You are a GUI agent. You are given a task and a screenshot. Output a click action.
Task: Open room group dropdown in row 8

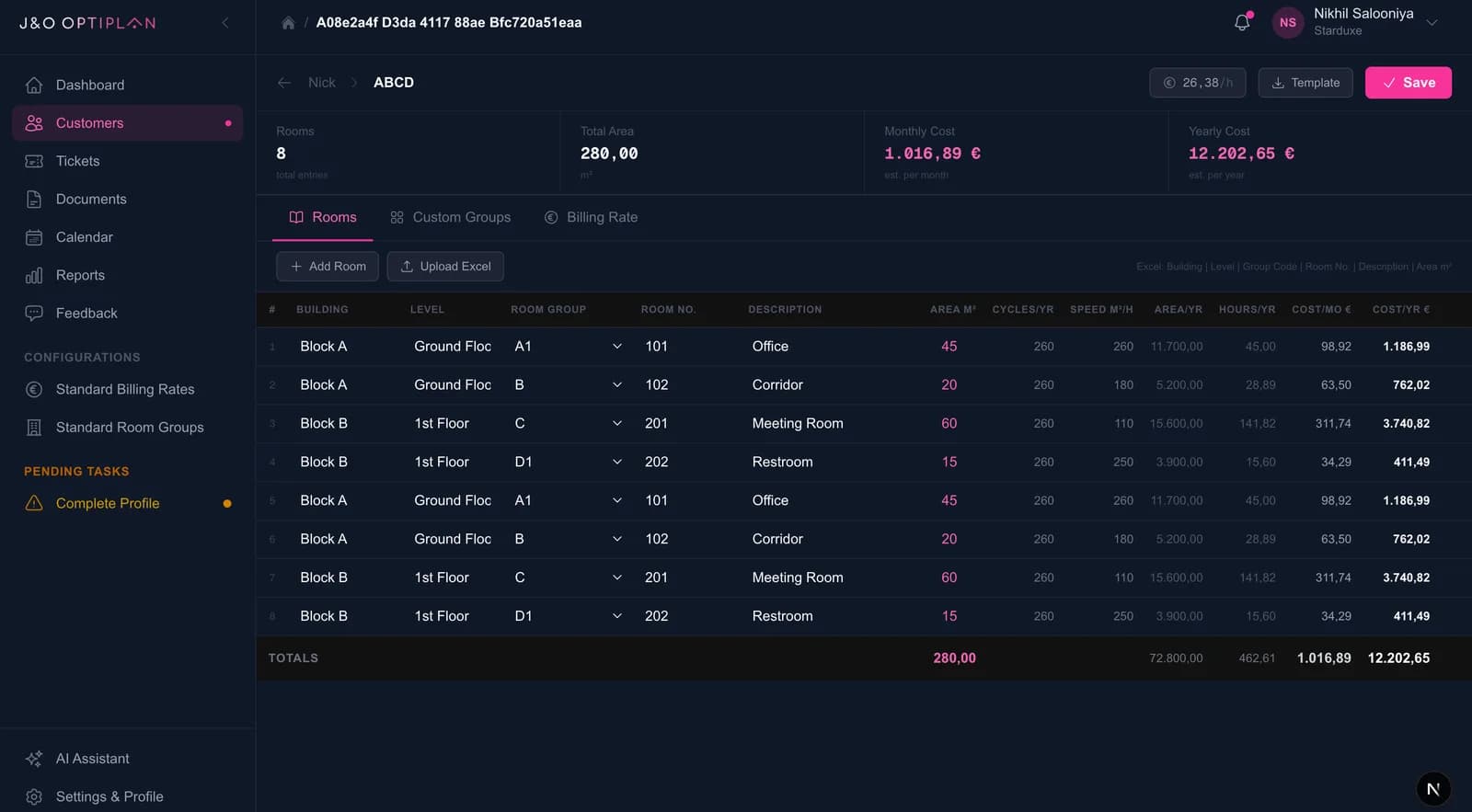click(569, 617)
